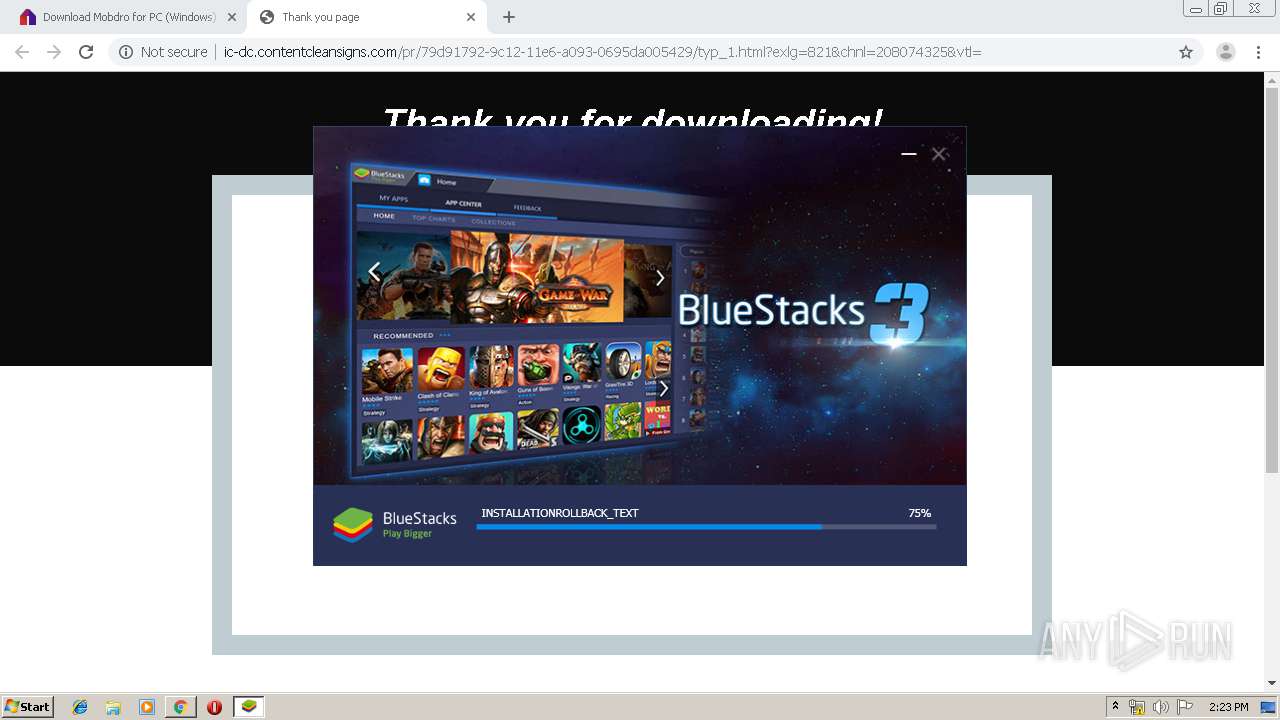Launch Internet Explorer from the taskbar
Image resolution: width=1280 pixels, height=720 pixels.
80,707
